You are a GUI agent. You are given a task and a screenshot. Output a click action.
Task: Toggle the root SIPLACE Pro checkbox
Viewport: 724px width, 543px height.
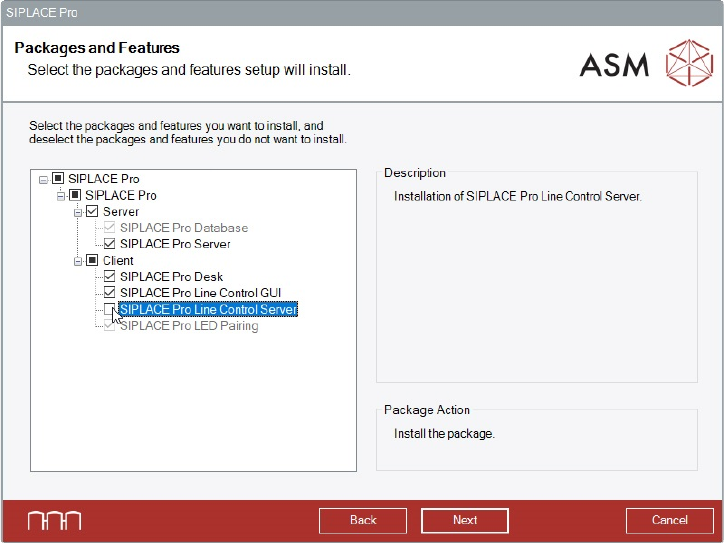tap(58, 178)
